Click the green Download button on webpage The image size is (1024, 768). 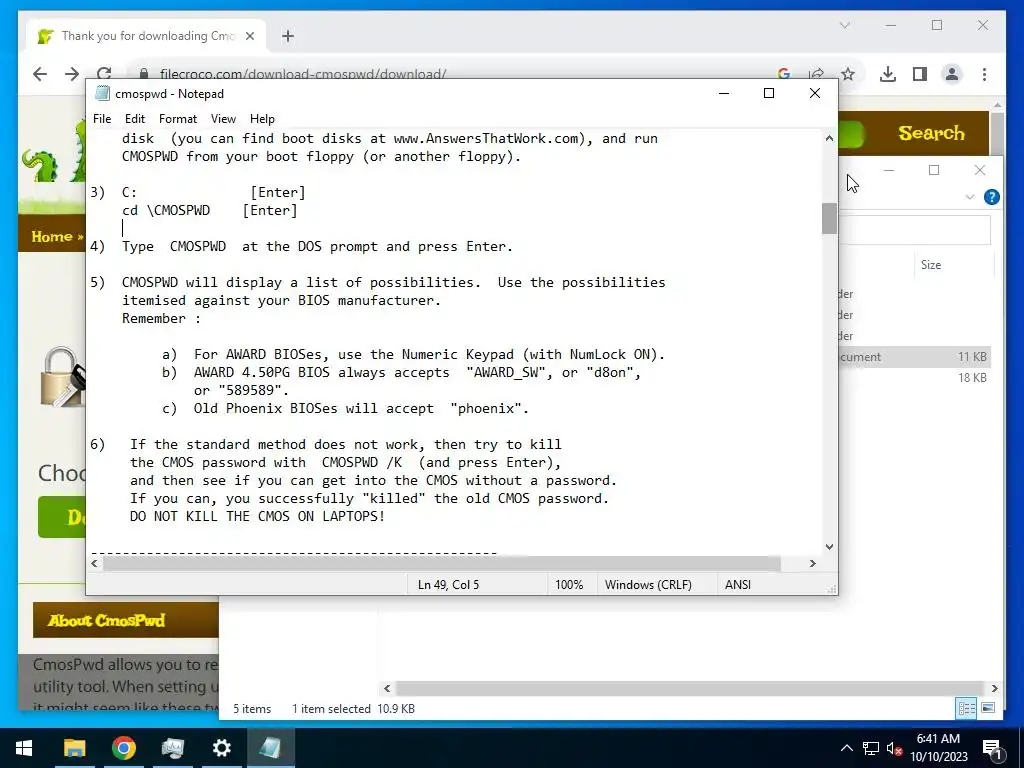click(x=62, y=517)
